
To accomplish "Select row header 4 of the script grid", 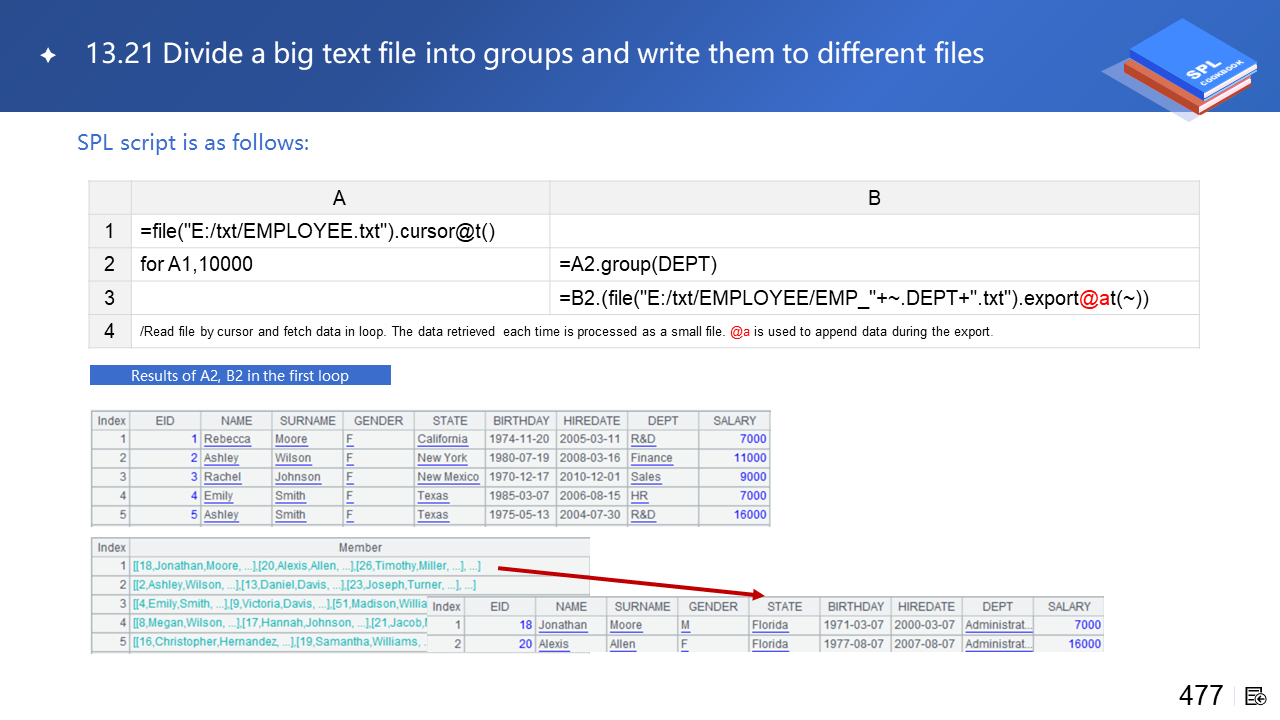I will pos(110,331).
